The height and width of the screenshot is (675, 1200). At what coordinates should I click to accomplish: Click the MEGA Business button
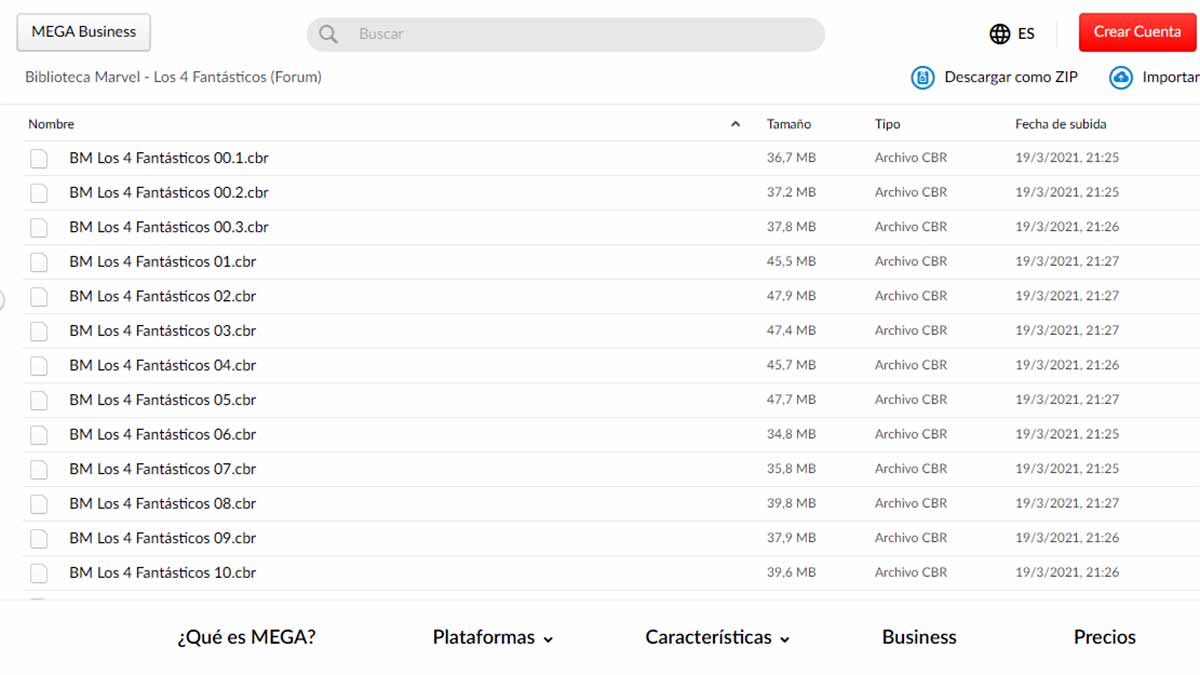(x=83, y=32)
